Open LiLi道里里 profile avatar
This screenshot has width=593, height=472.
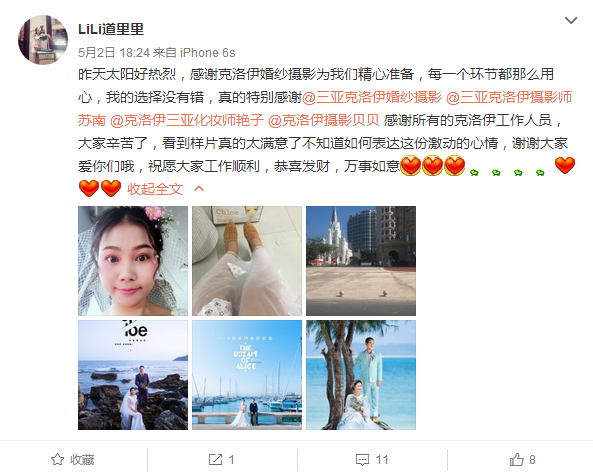coord(43,40)
